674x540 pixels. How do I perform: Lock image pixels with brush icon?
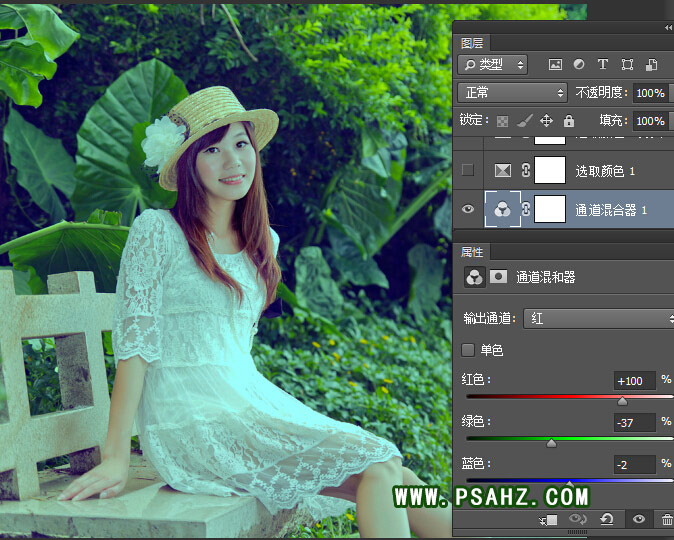coord(525,121)
